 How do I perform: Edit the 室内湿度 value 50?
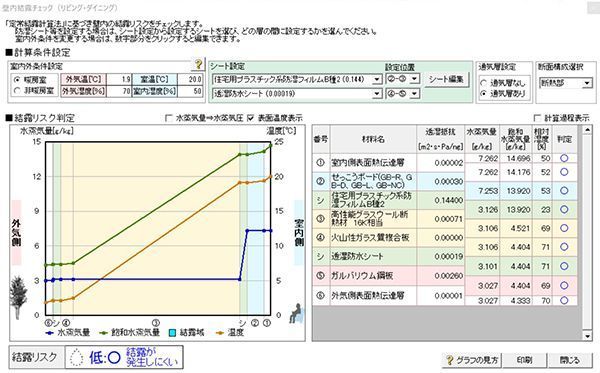click(191, 91)
